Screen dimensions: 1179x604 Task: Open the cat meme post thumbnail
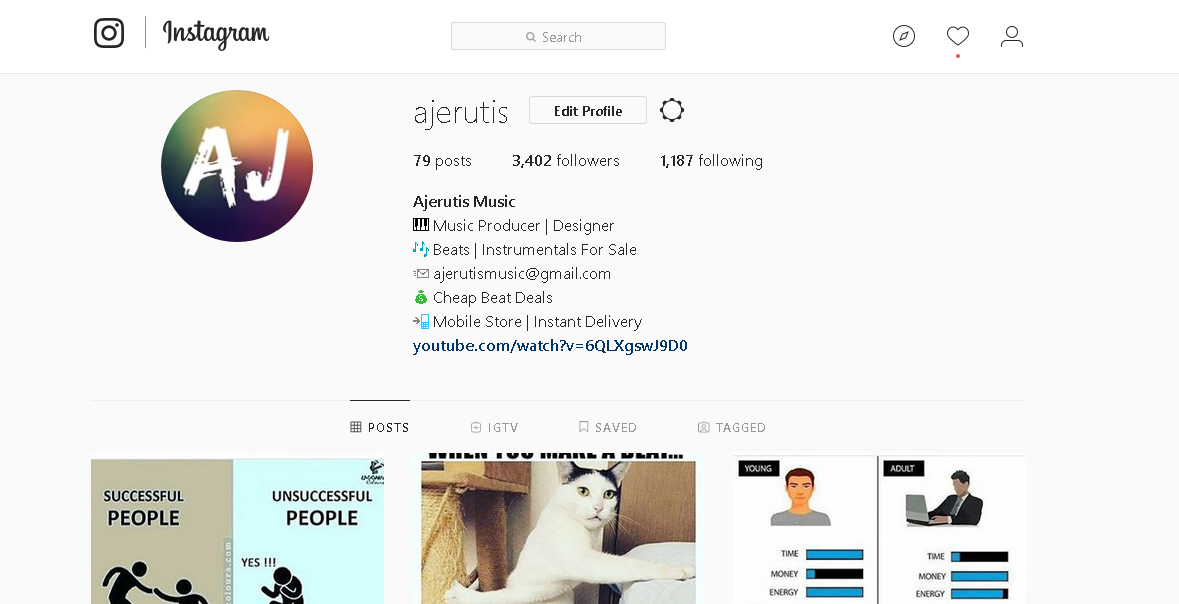[558, 529]
